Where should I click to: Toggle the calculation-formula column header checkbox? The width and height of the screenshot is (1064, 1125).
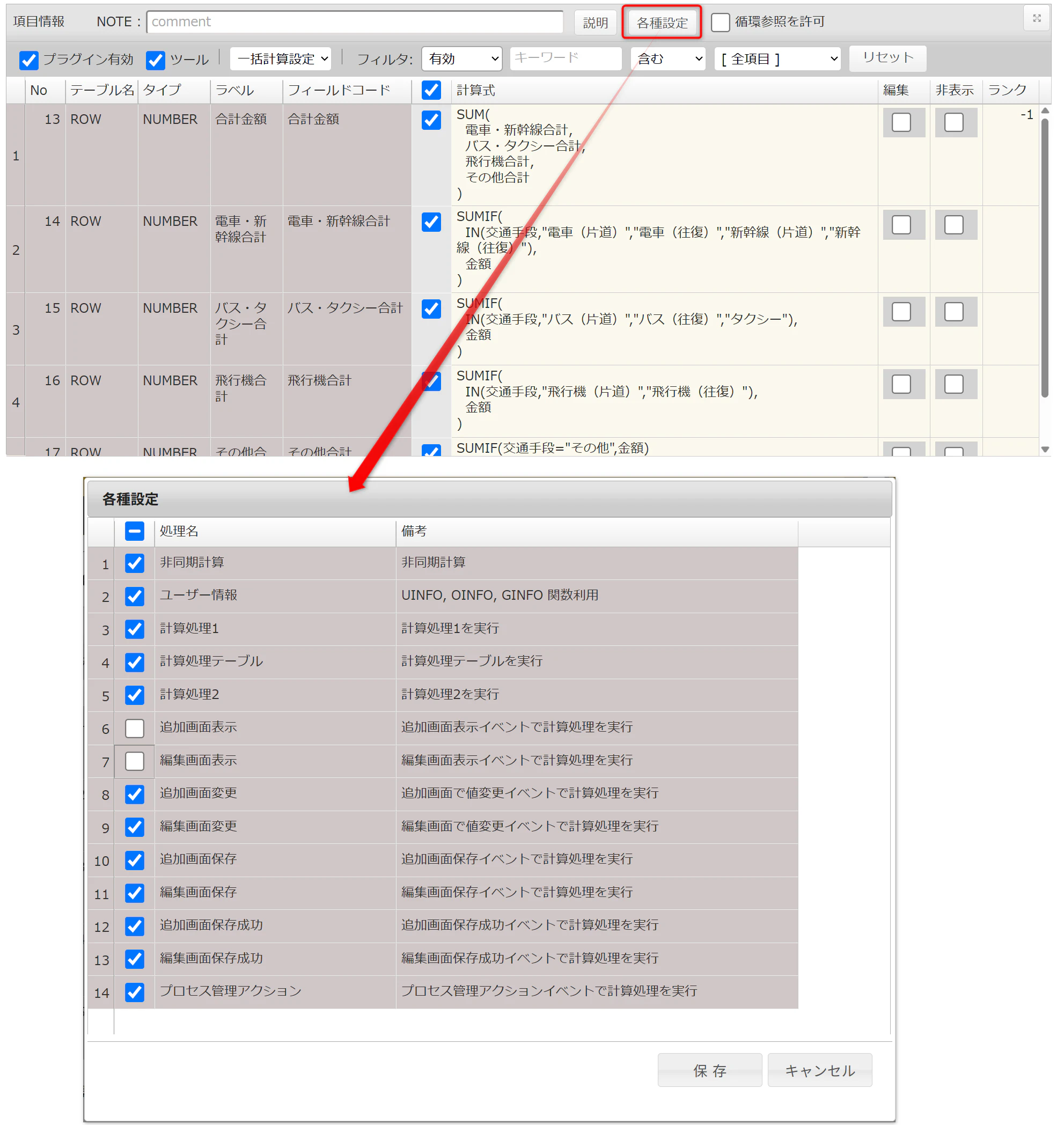click(431, 90)
